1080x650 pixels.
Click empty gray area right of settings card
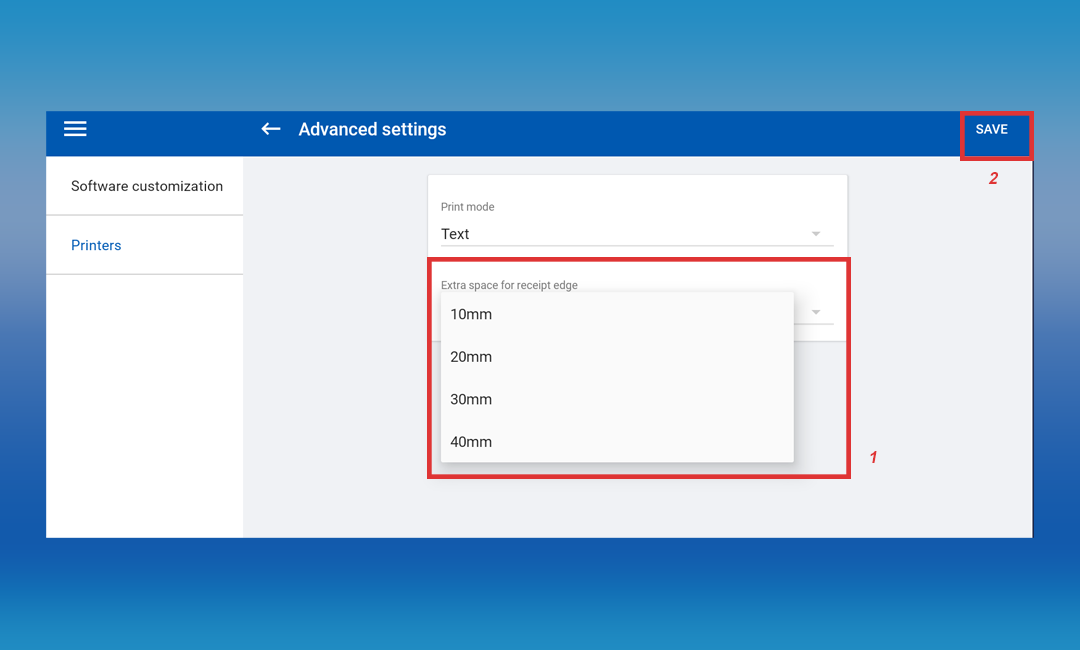[x=940, y=350]
